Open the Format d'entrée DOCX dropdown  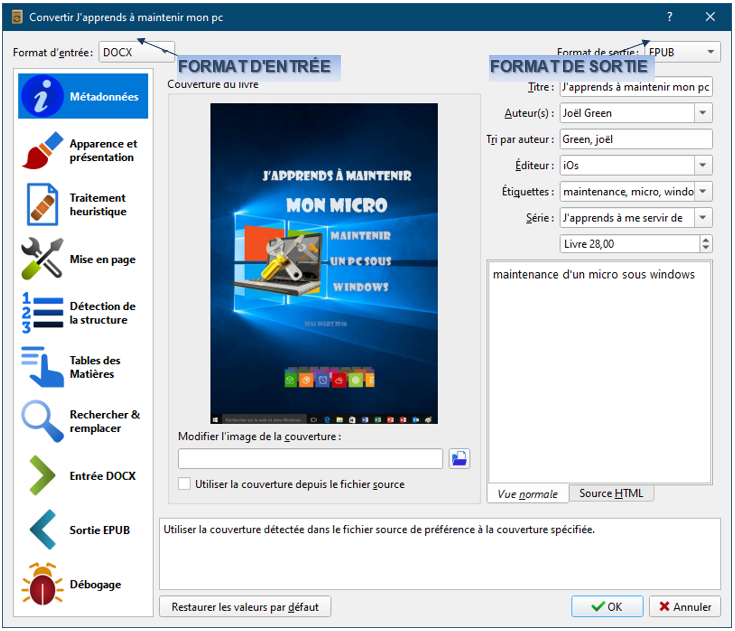pos(136,52)
